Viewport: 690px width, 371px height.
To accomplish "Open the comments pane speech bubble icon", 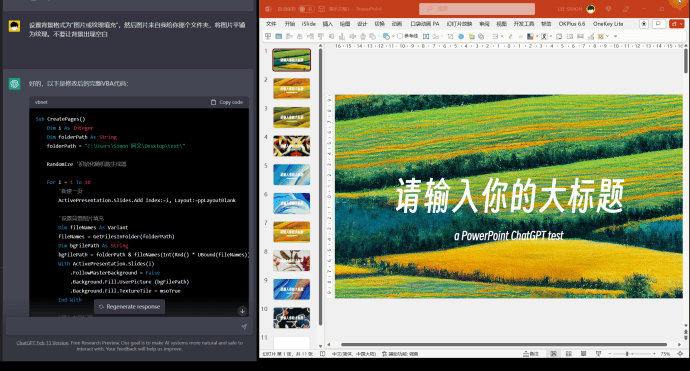I will coord(658,24).
